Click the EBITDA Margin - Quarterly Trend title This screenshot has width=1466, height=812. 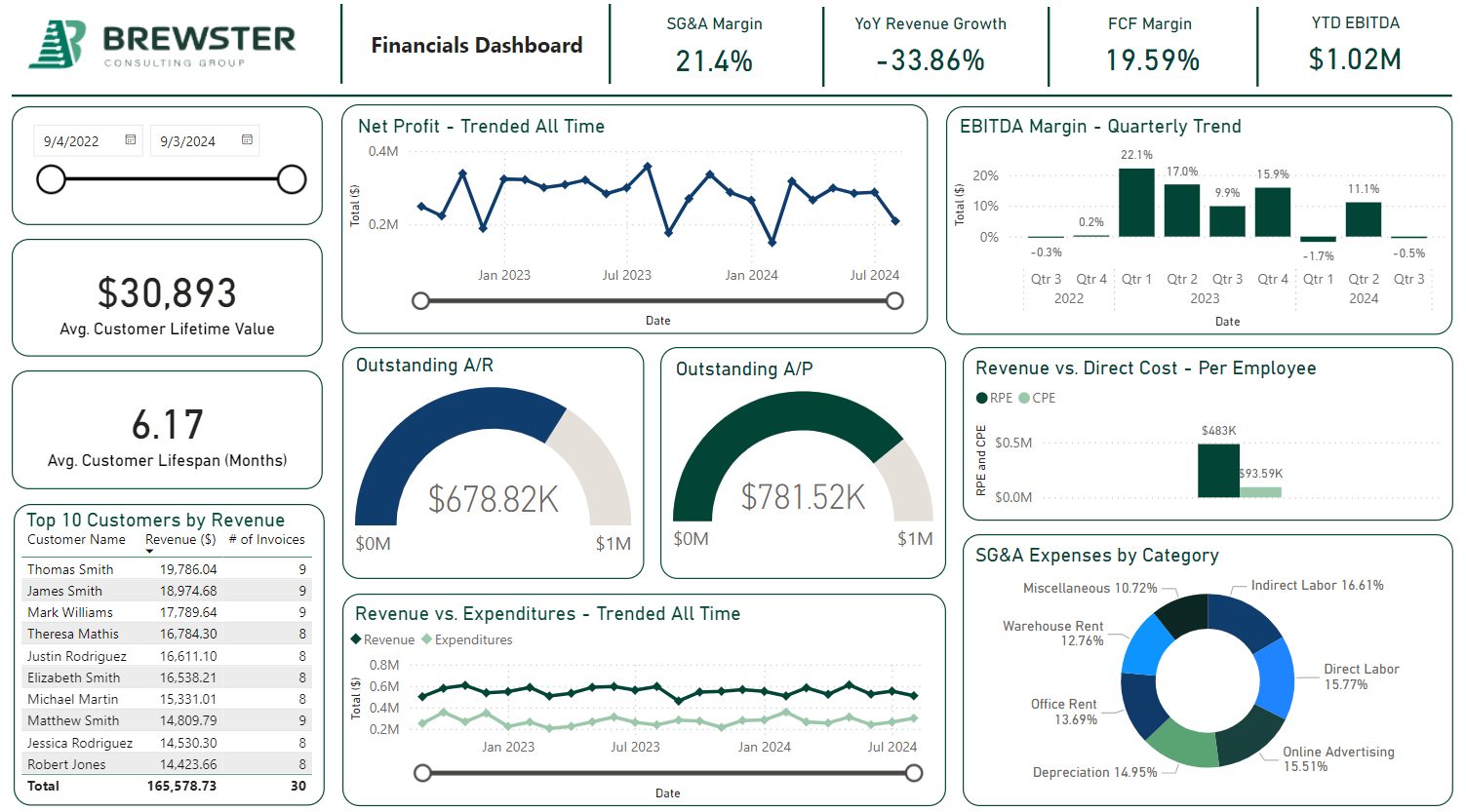tap(1100, 126)
